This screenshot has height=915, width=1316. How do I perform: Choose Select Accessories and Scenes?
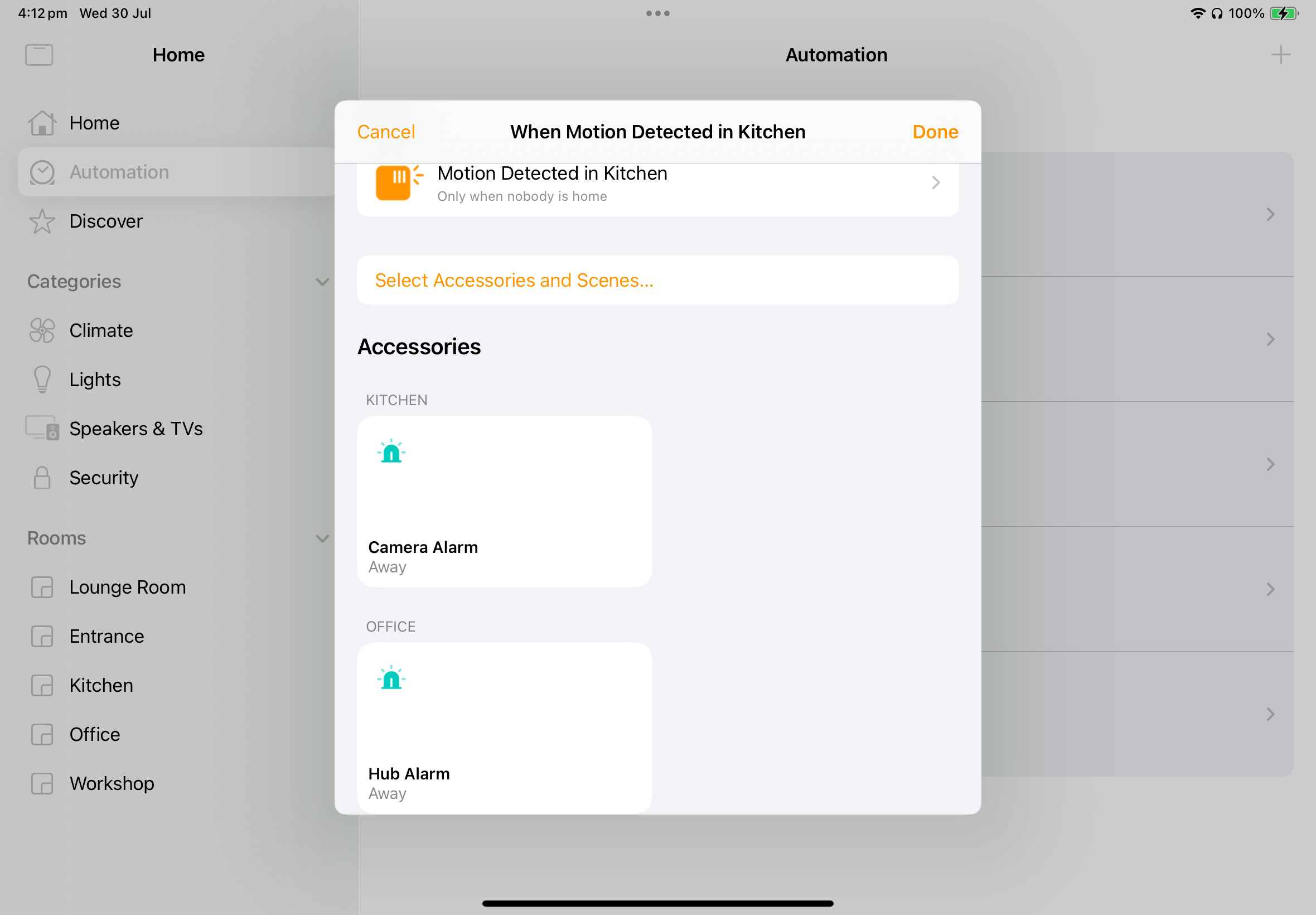514,280
